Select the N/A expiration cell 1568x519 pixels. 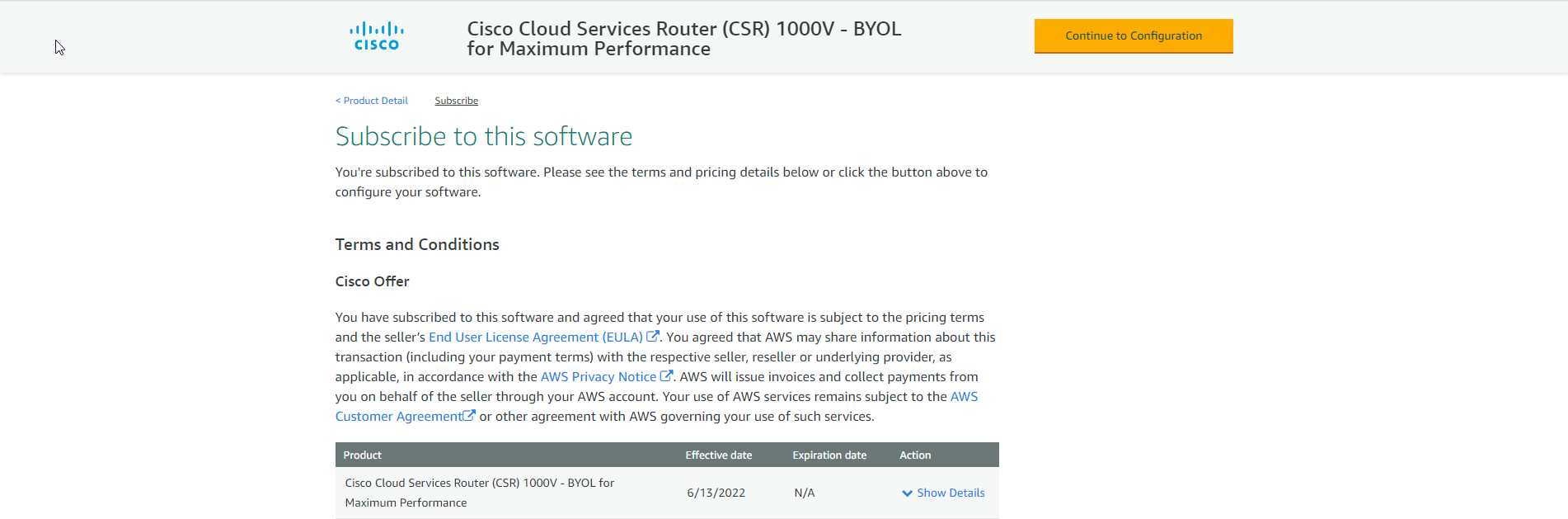point(805,493)
